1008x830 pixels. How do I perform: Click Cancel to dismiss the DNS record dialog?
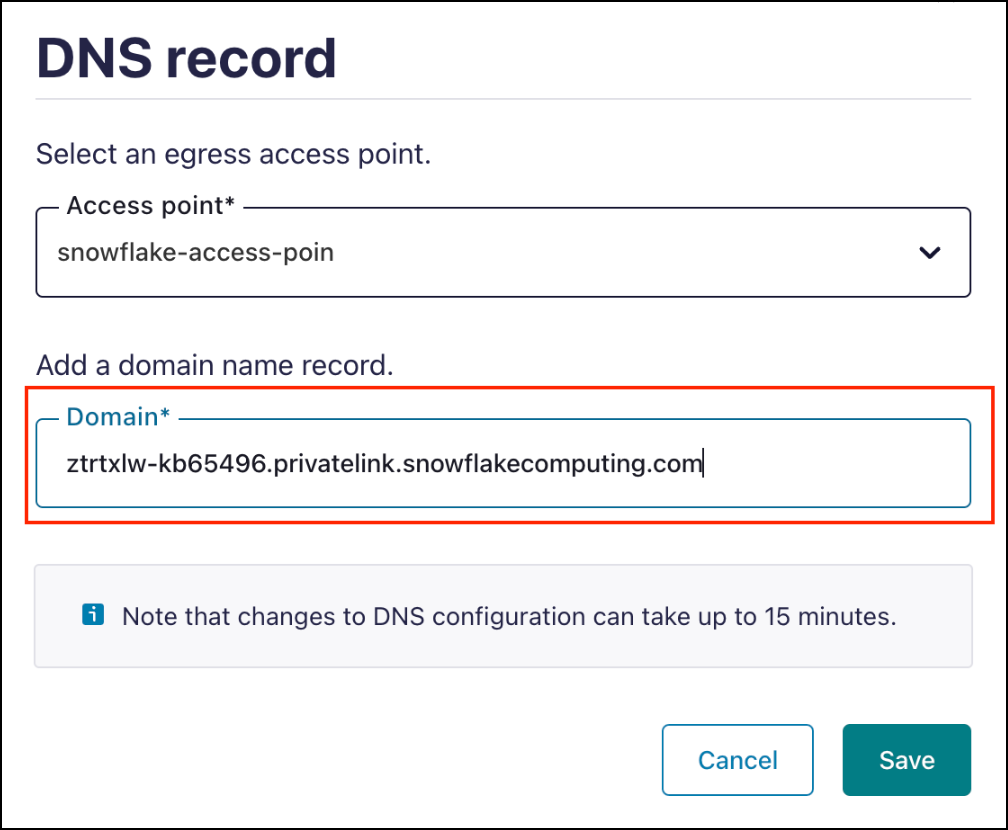click(x=738, y=760)
